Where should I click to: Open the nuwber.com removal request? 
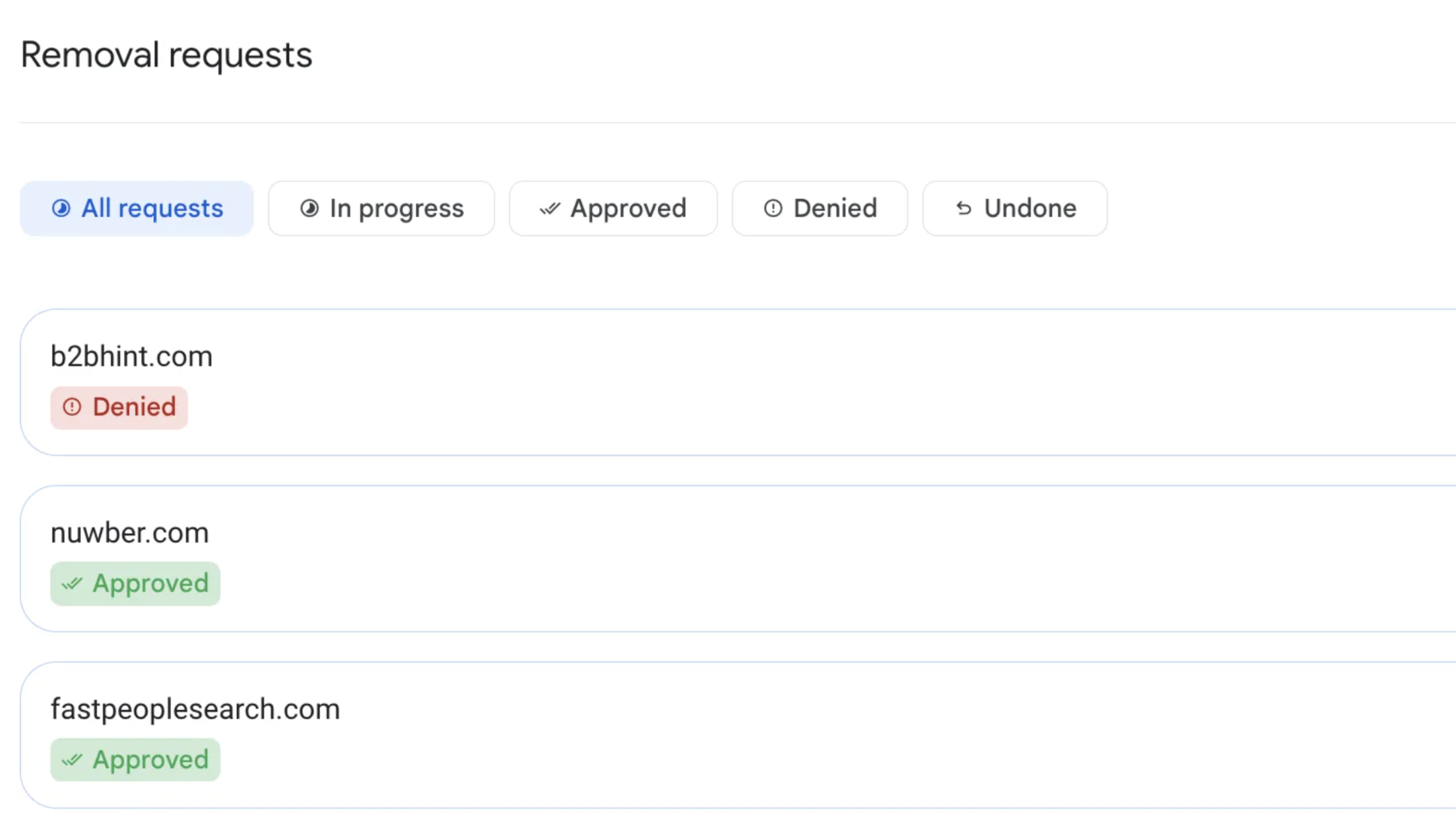tap(129, 532)
